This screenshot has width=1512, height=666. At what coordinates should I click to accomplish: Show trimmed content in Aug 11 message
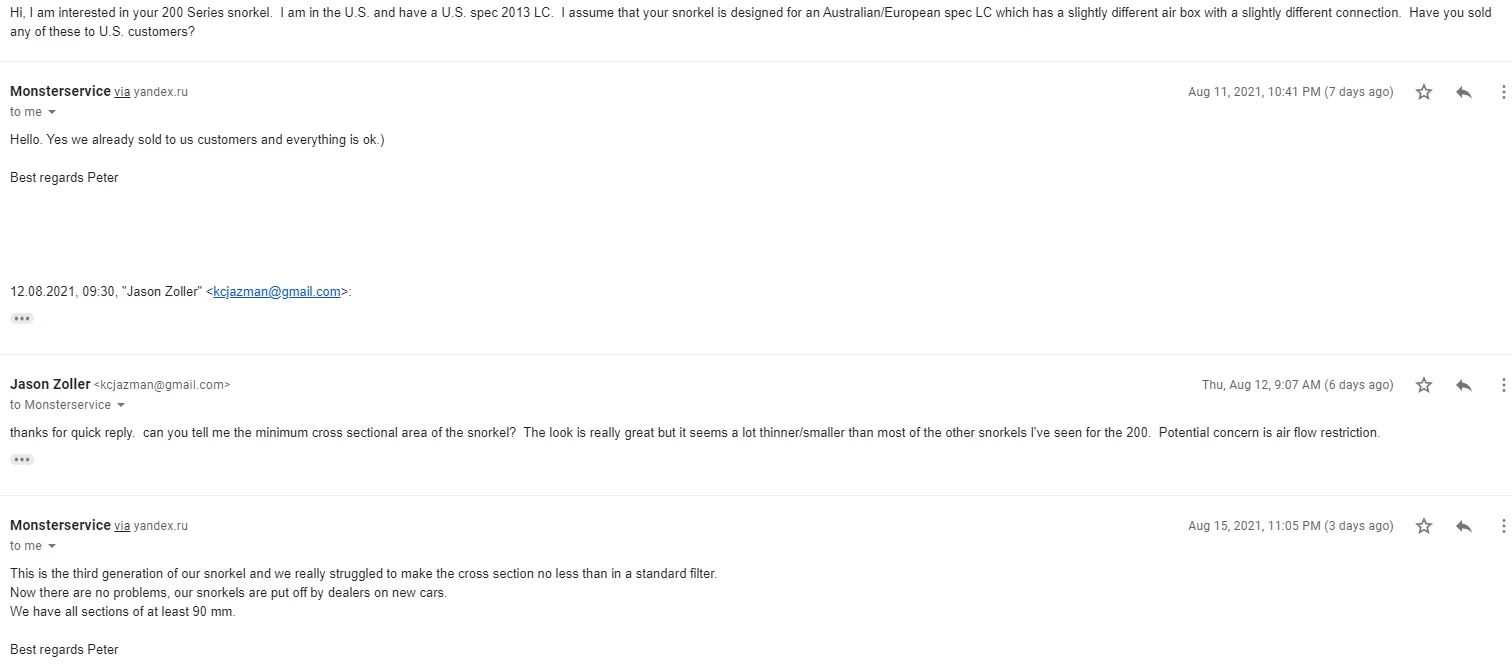(x=22, y=318)
